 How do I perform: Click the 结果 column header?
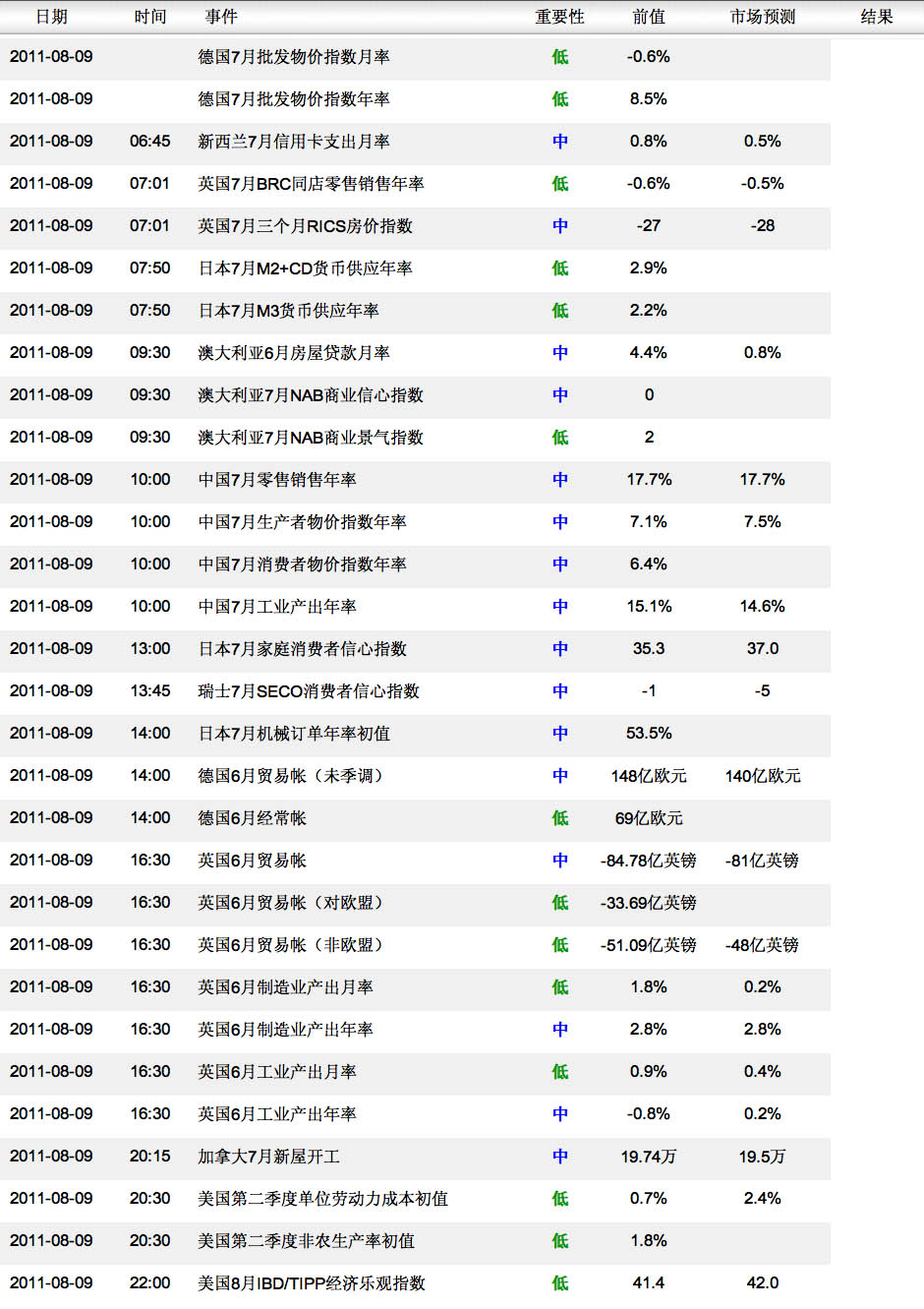coord(877,17)
